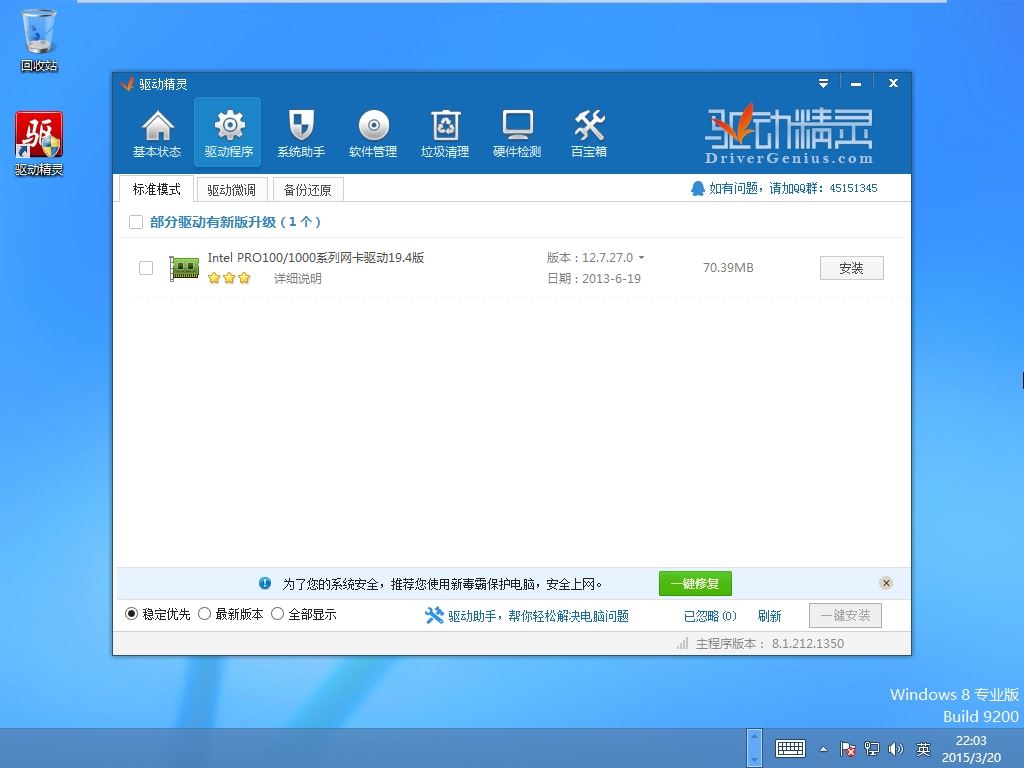Click the Intel network card icon
Image resolution: width=1024 pixels, height=768 pixels.
[x=184, y=268]
